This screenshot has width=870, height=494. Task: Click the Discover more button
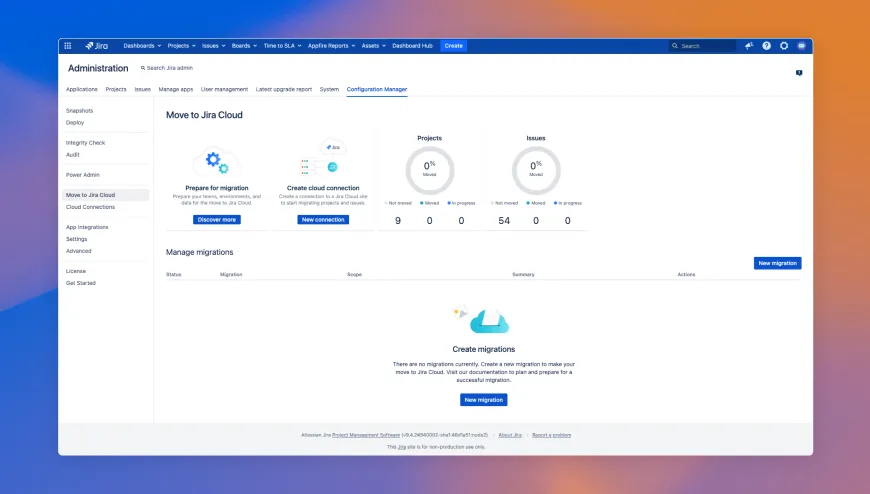(217, 219)
